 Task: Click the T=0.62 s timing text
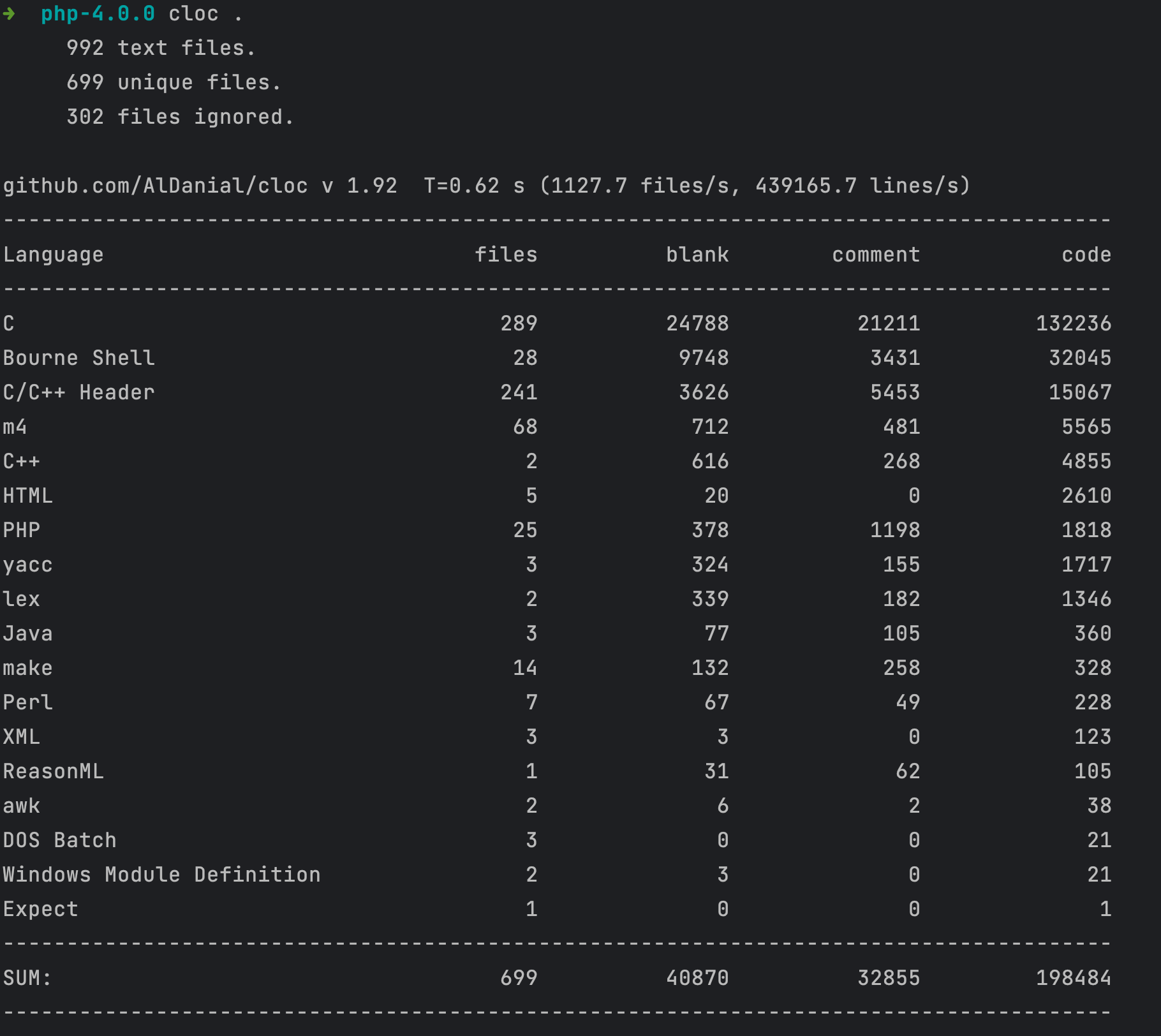(x=474, y=186)
